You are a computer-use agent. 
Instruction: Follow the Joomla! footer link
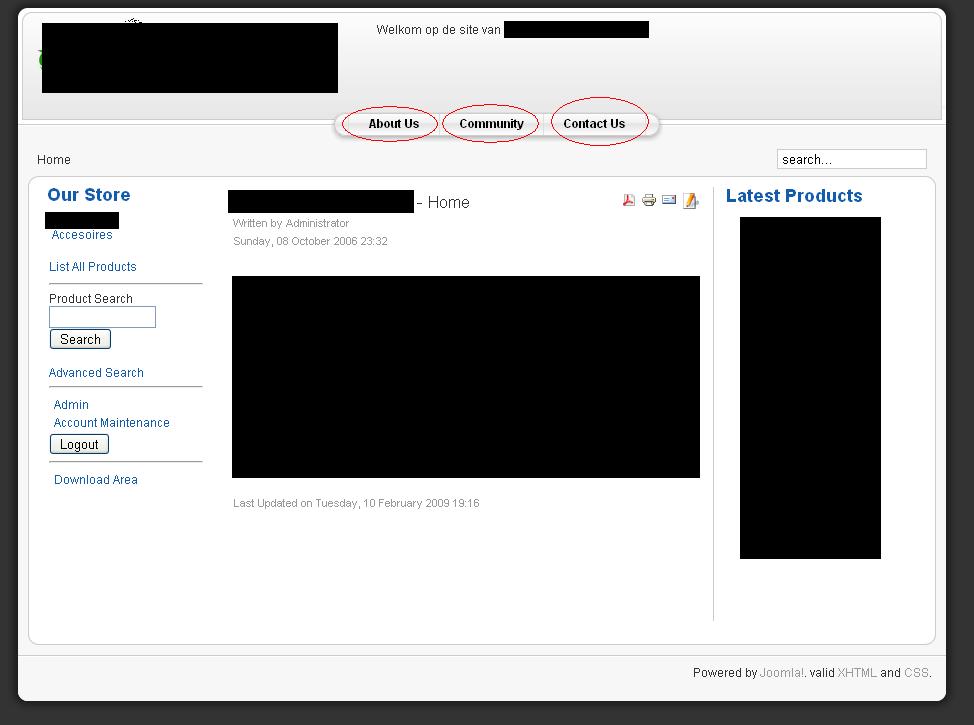[x=782, y=672]
